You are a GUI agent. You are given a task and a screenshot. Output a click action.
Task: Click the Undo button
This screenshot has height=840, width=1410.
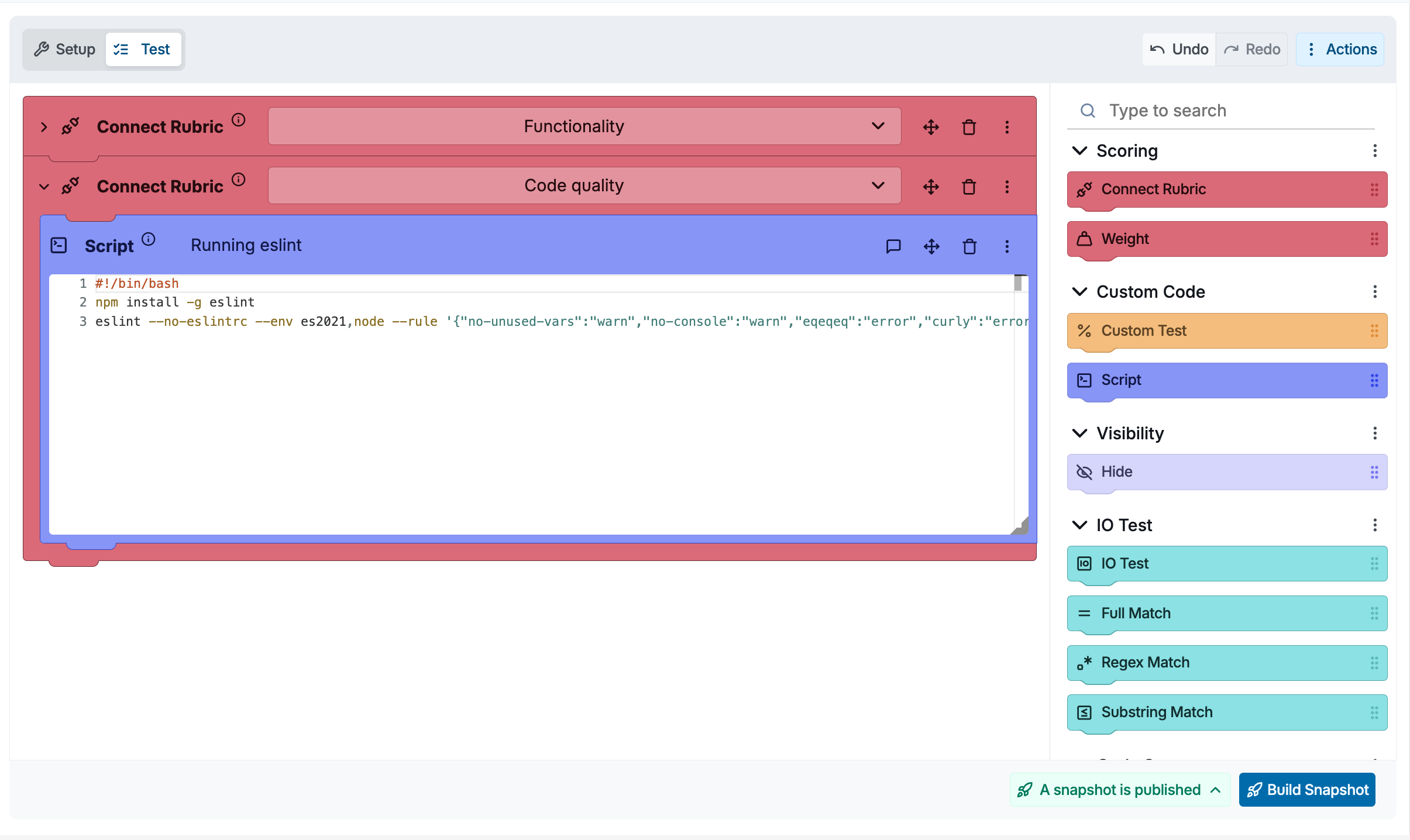pos(1179,49)
